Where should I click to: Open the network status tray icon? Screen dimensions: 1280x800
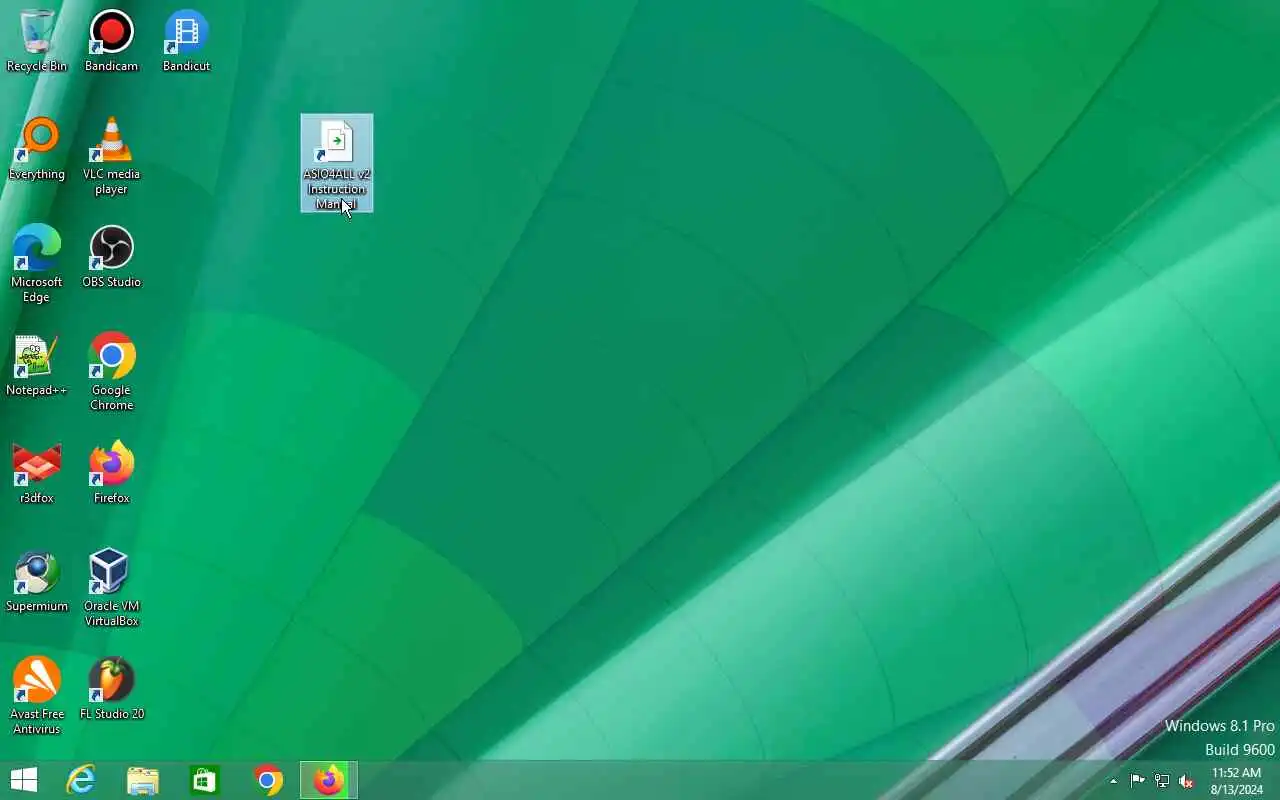click(1162, 781)
